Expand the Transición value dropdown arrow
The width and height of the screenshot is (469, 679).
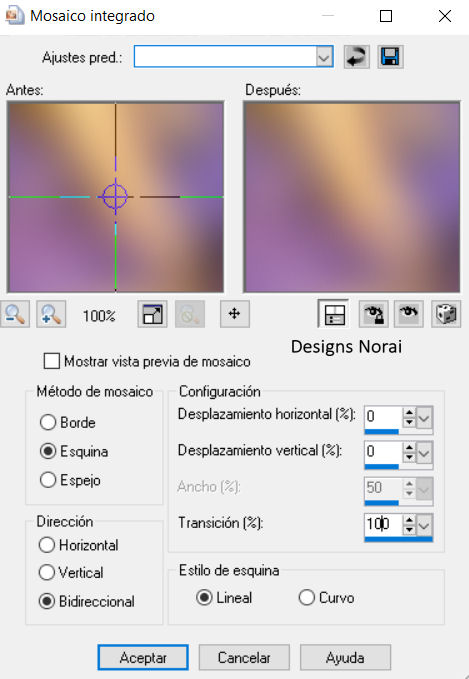tap(424, 526)
